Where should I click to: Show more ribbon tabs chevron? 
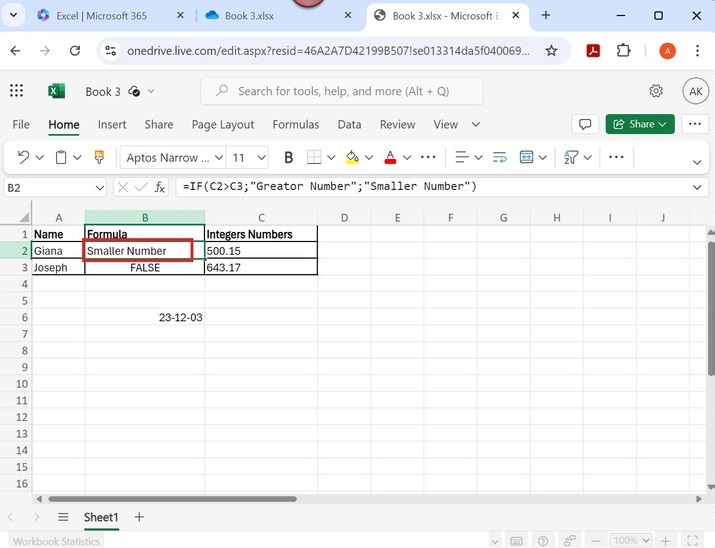476,124
